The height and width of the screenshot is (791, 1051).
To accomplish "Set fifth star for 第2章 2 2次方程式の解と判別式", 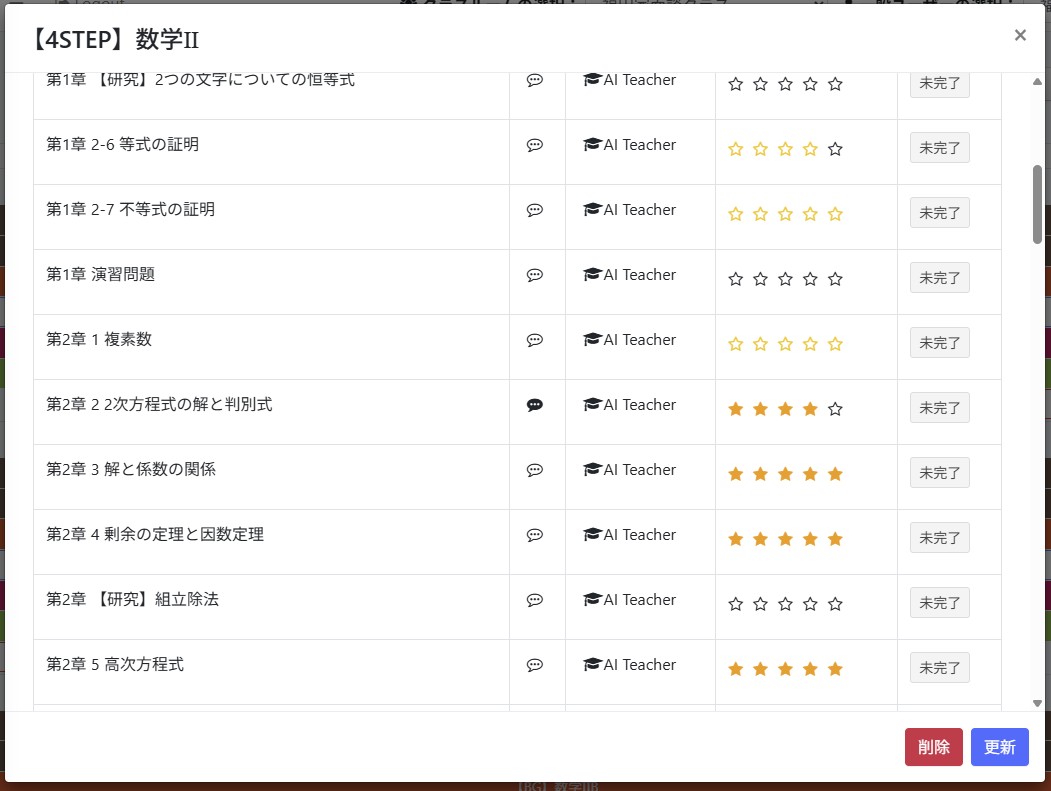I will [835, 409].
